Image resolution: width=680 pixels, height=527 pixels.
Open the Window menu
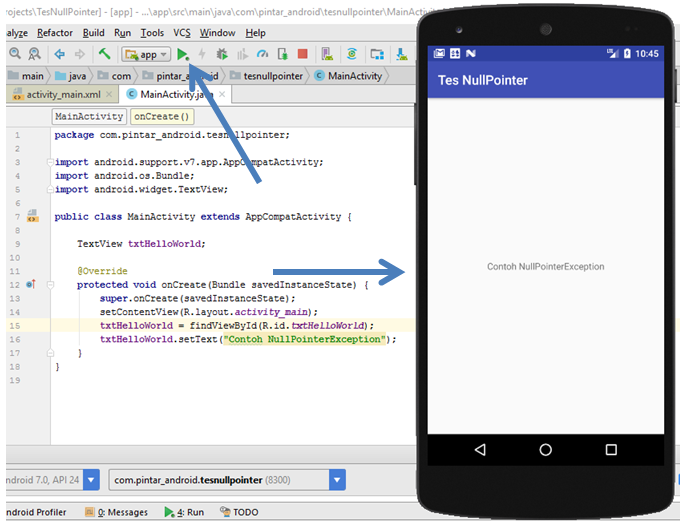coord(217,33)
